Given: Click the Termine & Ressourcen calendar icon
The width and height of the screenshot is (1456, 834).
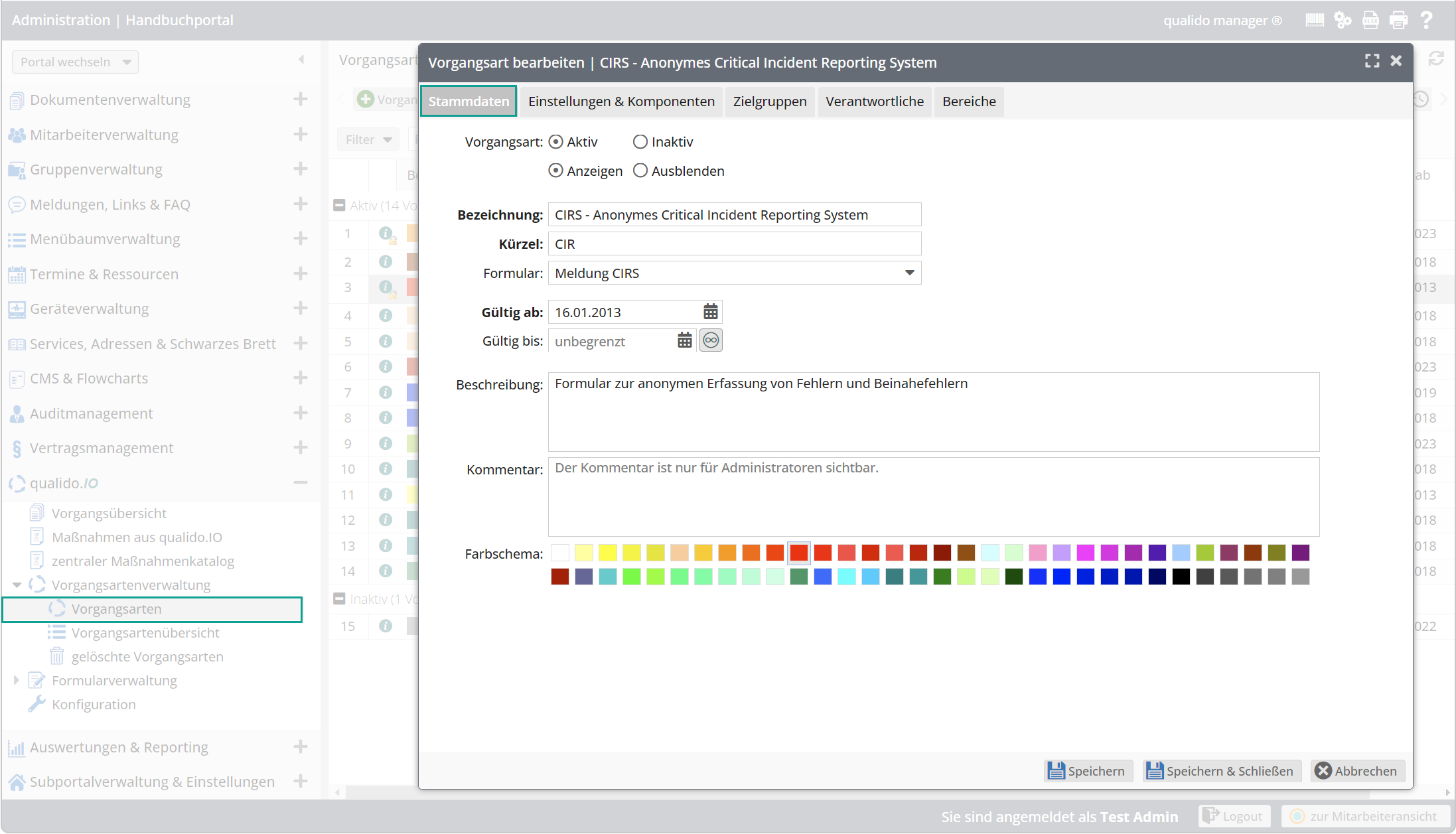Looking at the screenshot, I should click(x=17, y=274).
